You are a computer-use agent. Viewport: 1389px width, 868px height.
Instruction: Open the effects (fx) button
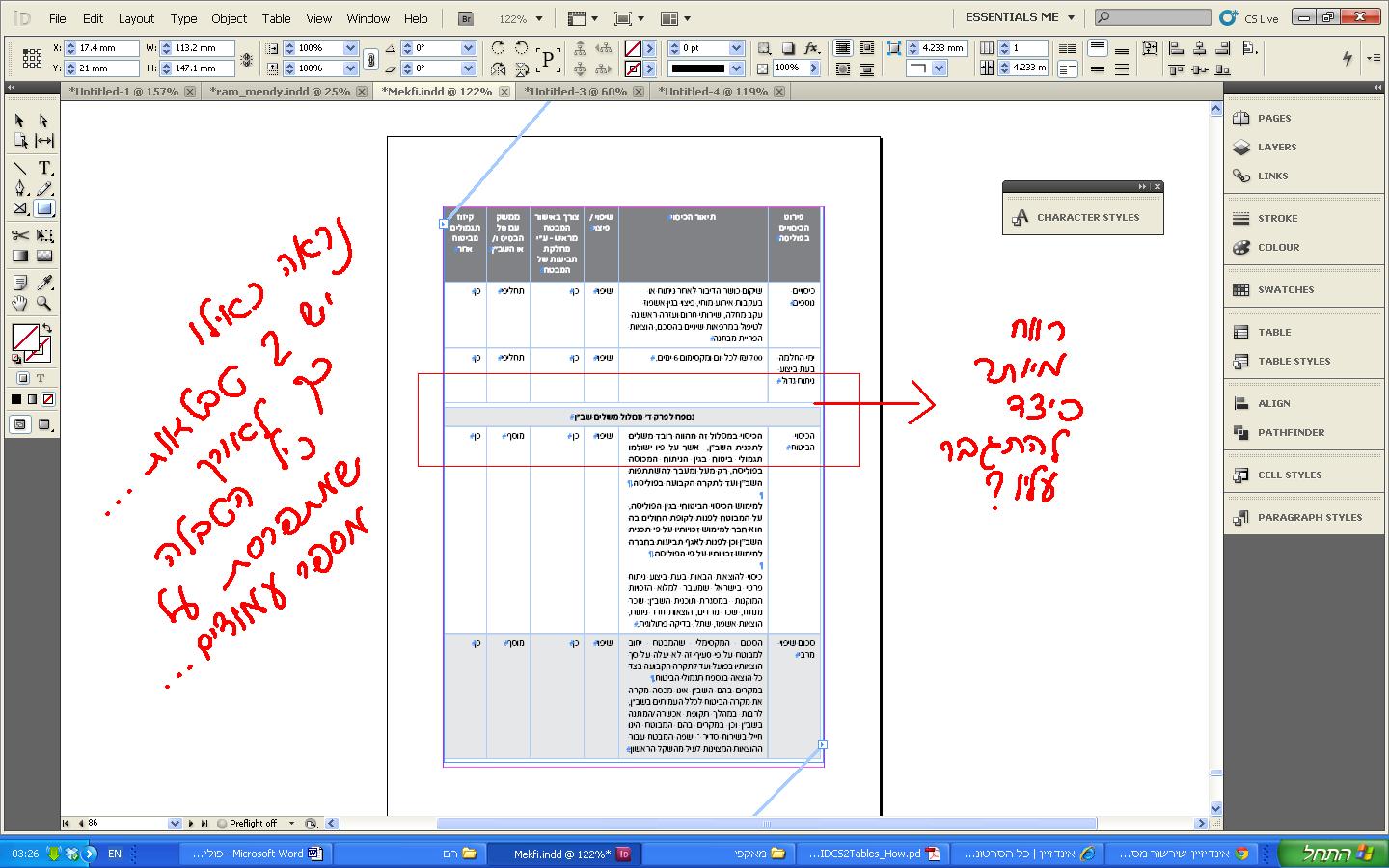[x=812, y=48]
